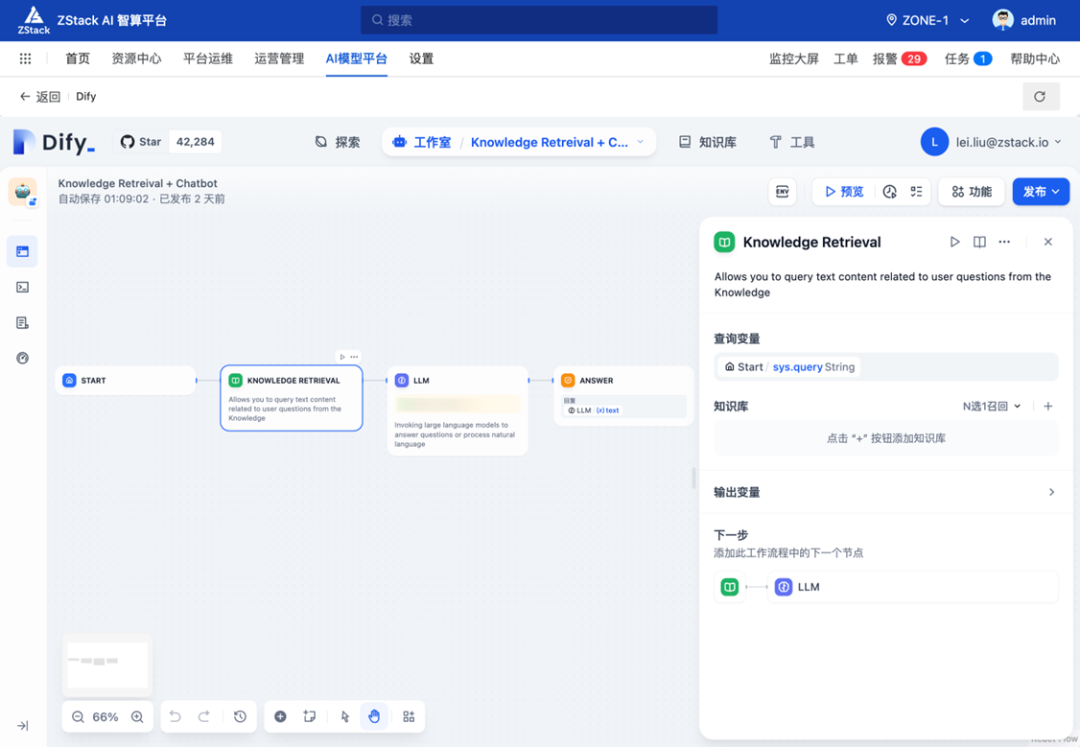The image size is (1080, 747).
Task: Run the Knowledge Retrieval step play icon
Action: coord(955,242)
